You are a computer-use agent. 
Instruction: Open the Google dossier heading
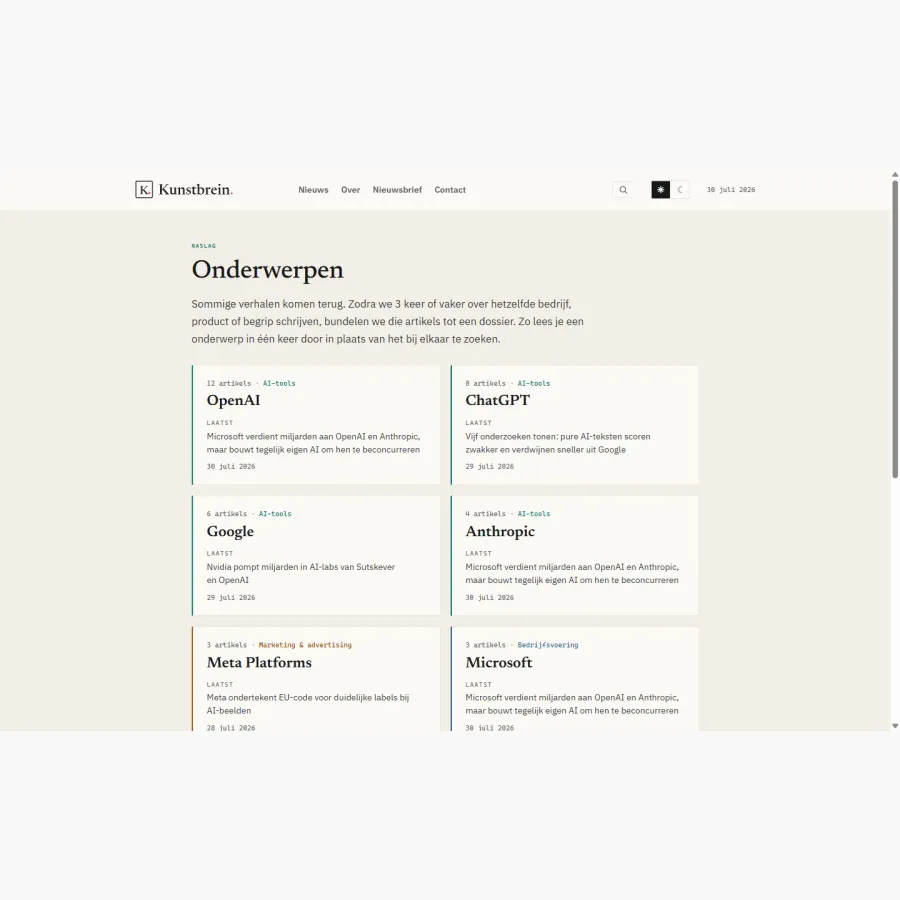coord(230,532)
